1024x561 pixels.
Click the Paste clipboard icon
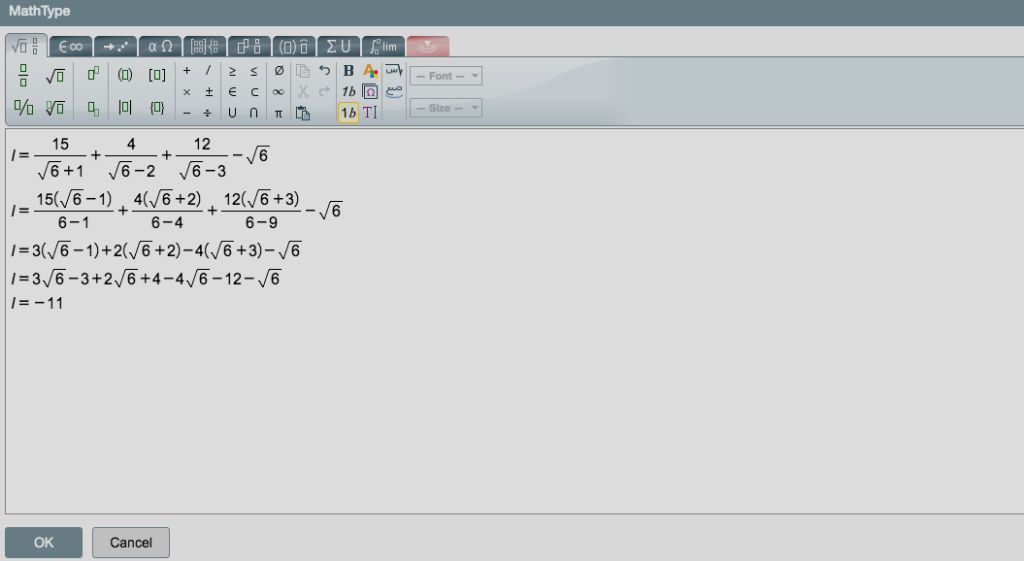click(302, 113)
